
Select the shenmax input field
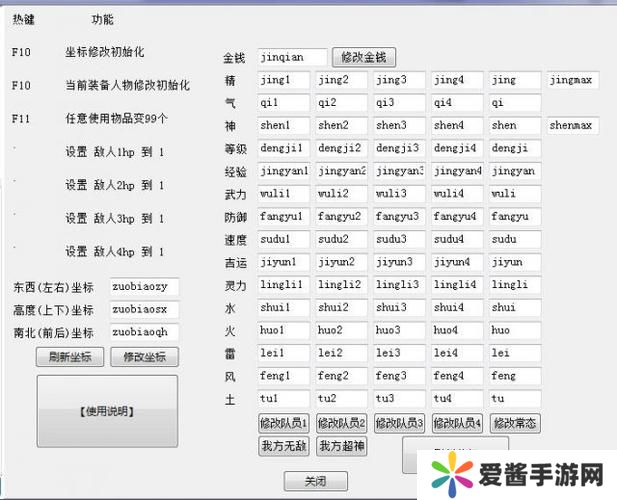pyautogui.click(x=572, y=125)
